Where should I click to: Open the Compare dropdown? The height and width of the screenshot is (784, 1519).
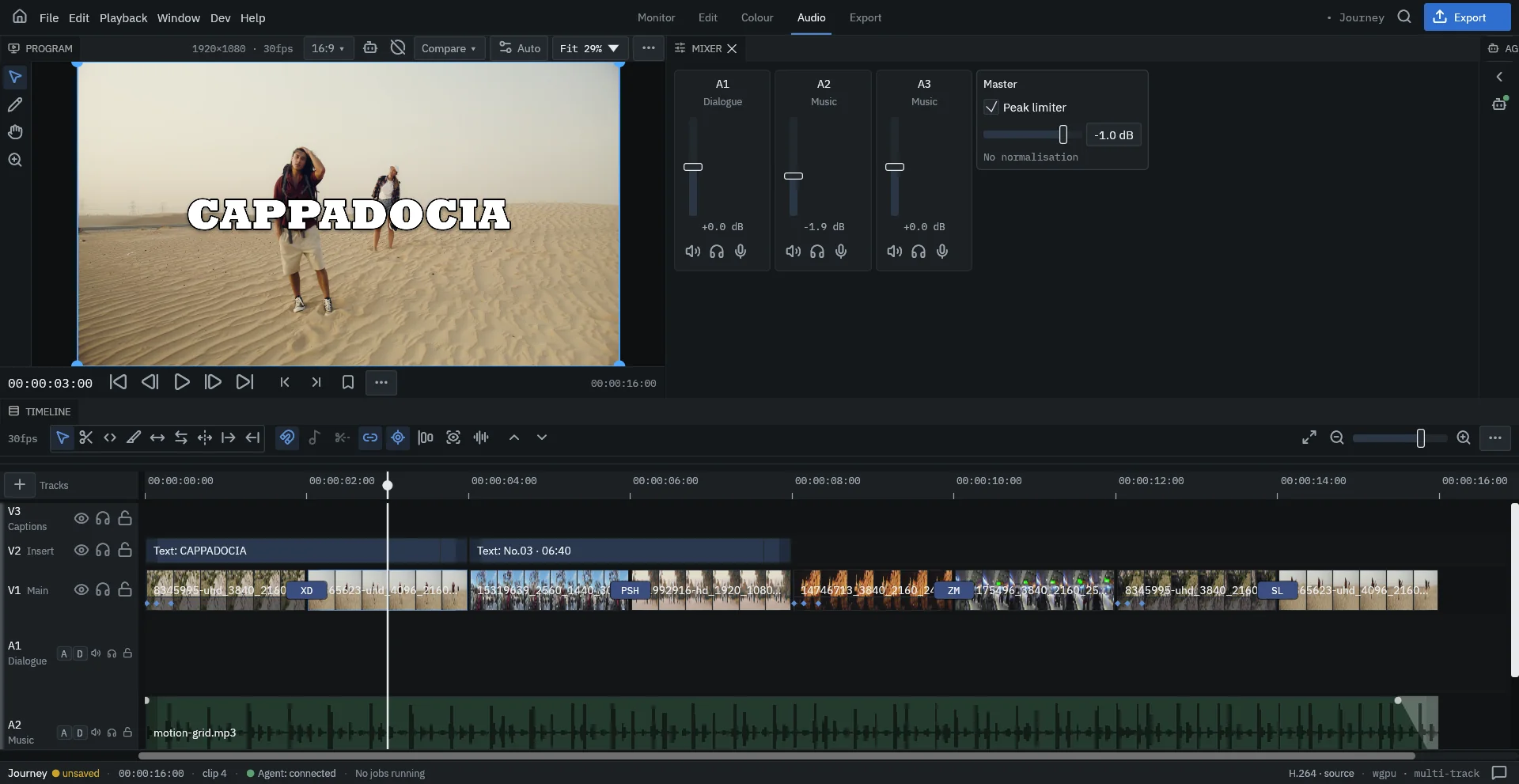(449, 48)
